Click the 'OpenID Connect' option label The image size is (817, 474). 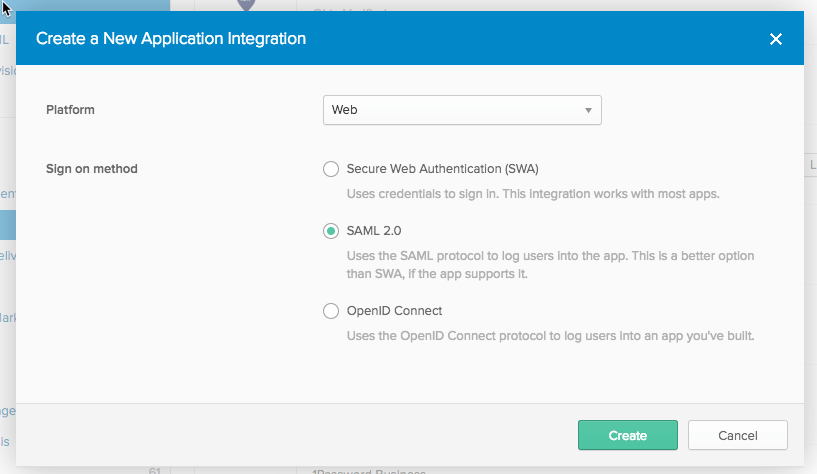click(x=394, y=311)
